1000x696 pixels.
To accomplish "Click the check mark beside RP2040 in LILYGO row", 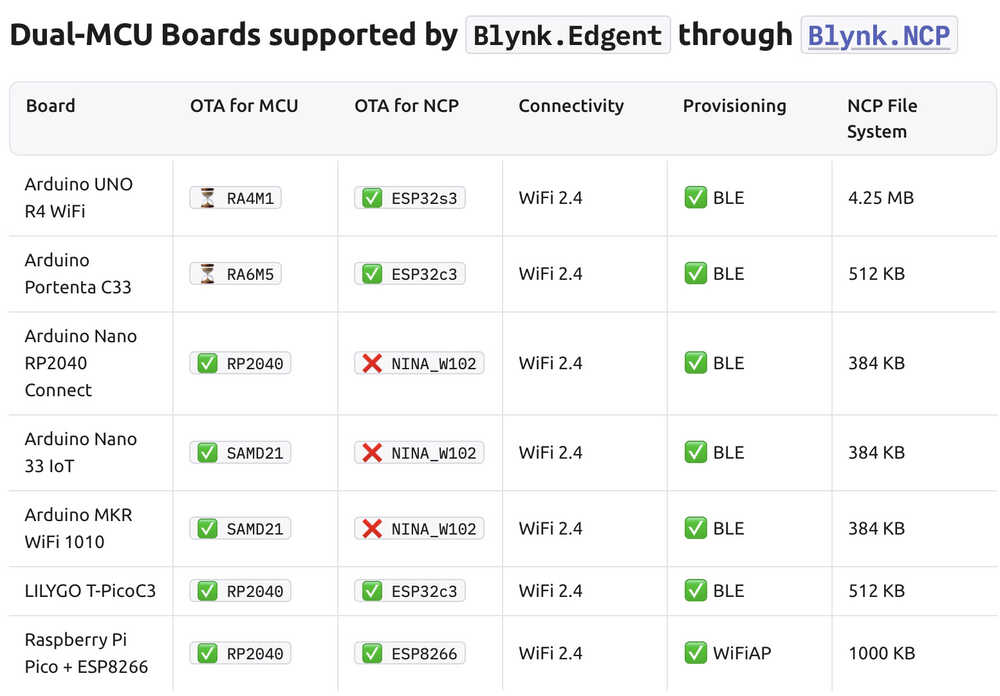I will click(207, 591).
